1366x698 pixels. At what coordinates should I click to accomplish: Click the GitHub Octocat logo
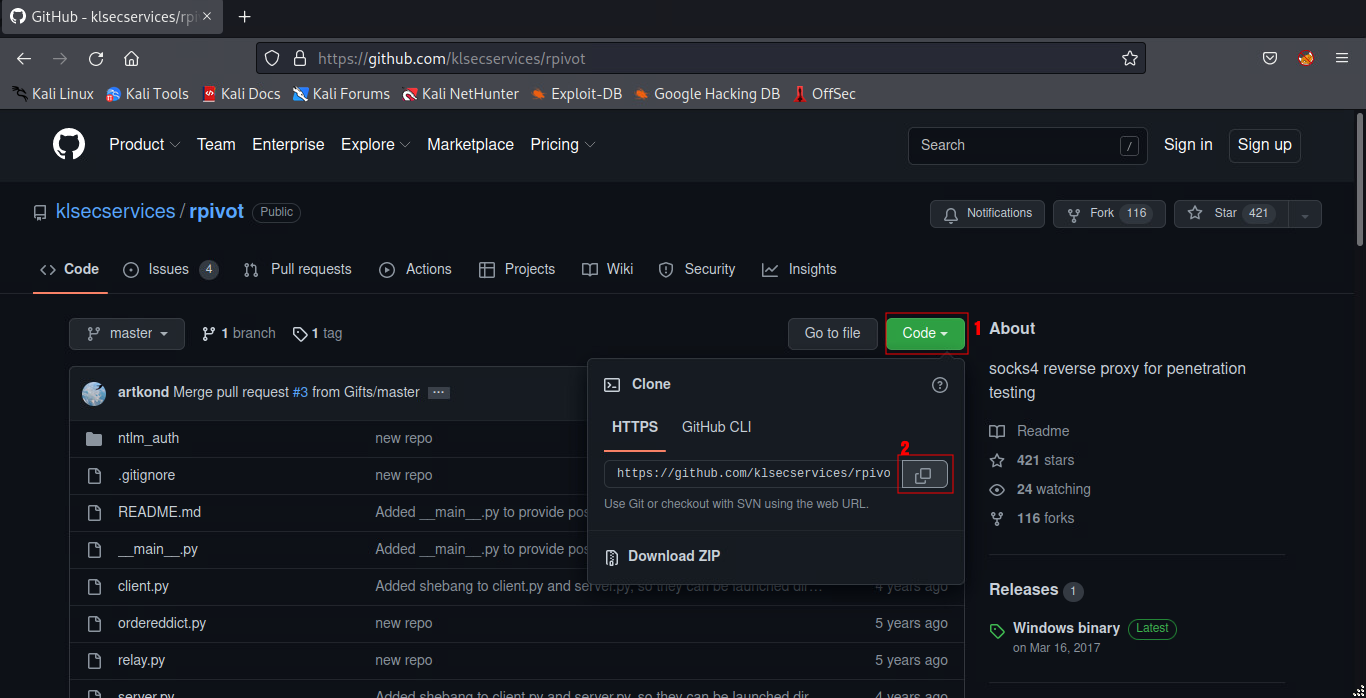click(x=69, y=145)
